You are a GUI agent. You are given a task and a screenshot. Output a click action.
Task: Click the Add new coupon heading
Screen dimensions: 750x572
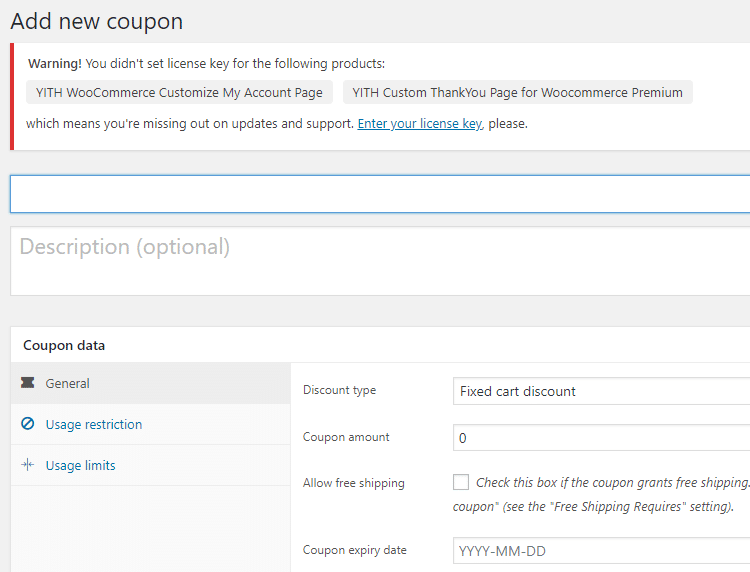pos(96,20)
